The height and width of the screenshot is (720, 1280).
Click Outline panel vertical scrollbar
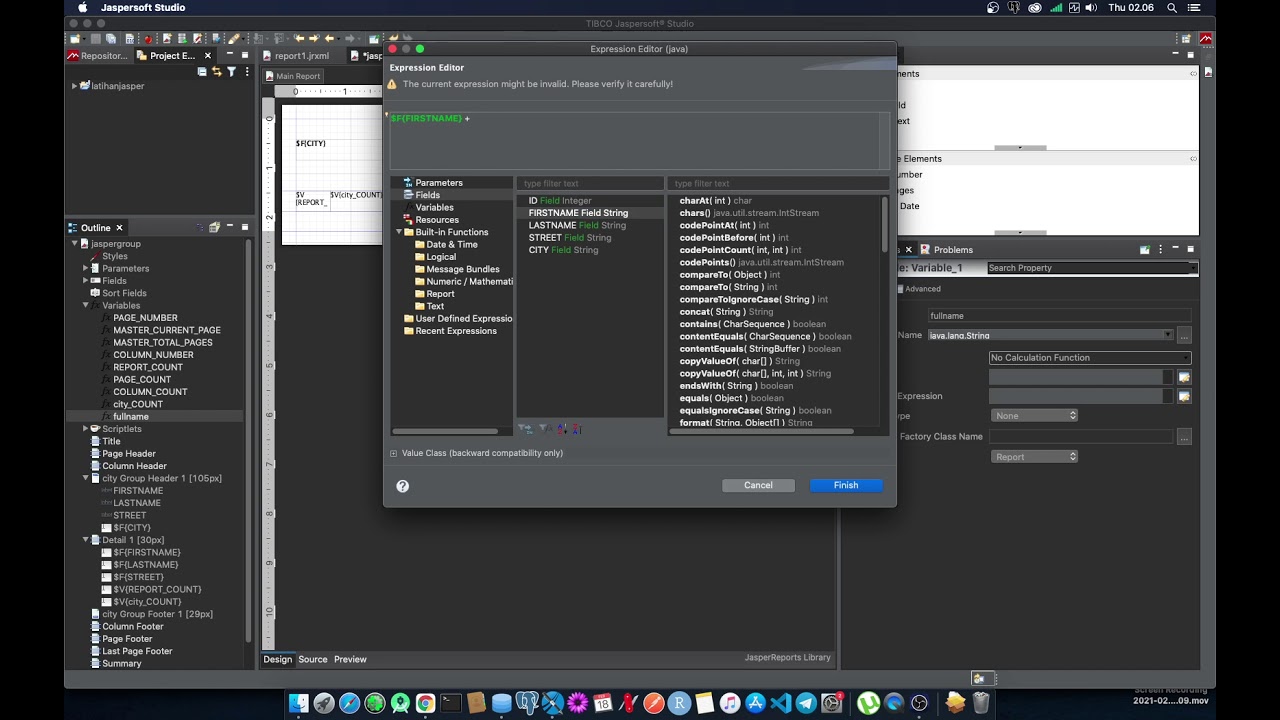248,440
